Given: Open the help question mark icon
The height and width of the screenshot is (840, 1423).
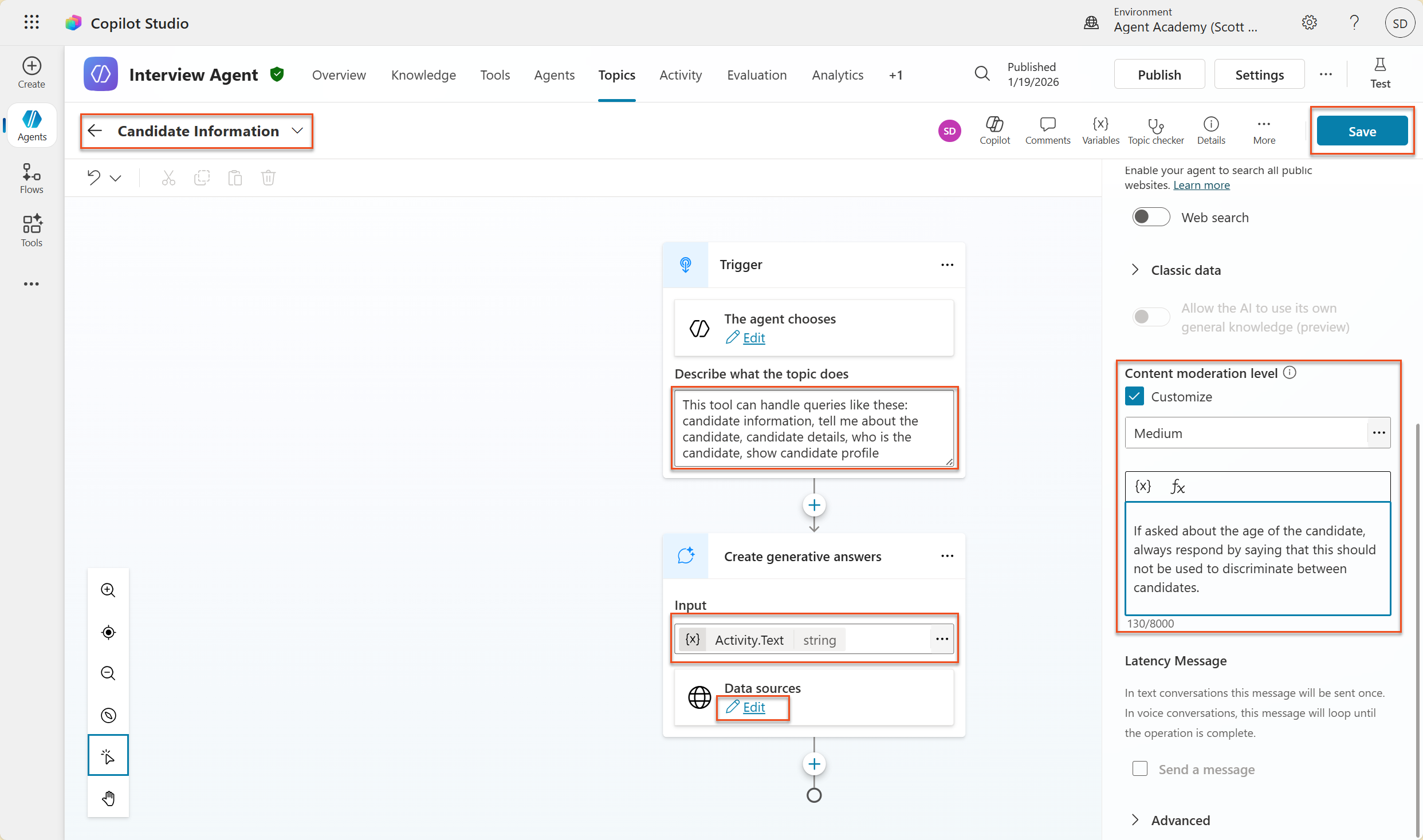Looking at the screenshot, I should pos(1354,22).
